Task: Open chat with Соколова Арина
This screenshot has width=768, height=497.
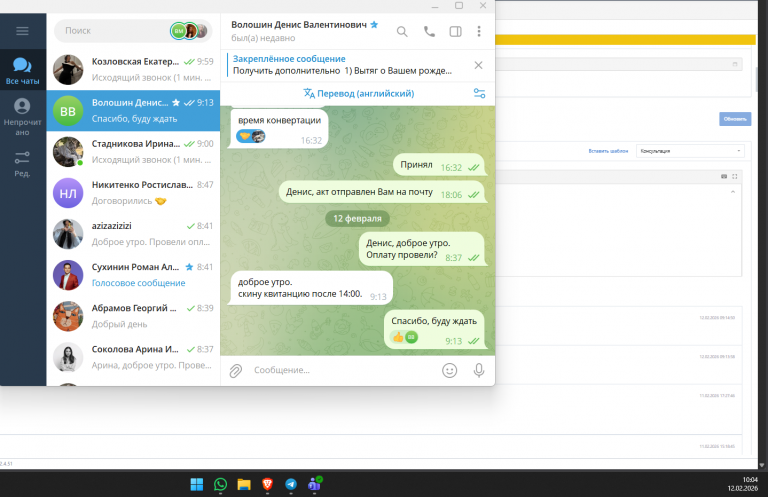Action: click(x=133, y=357)
